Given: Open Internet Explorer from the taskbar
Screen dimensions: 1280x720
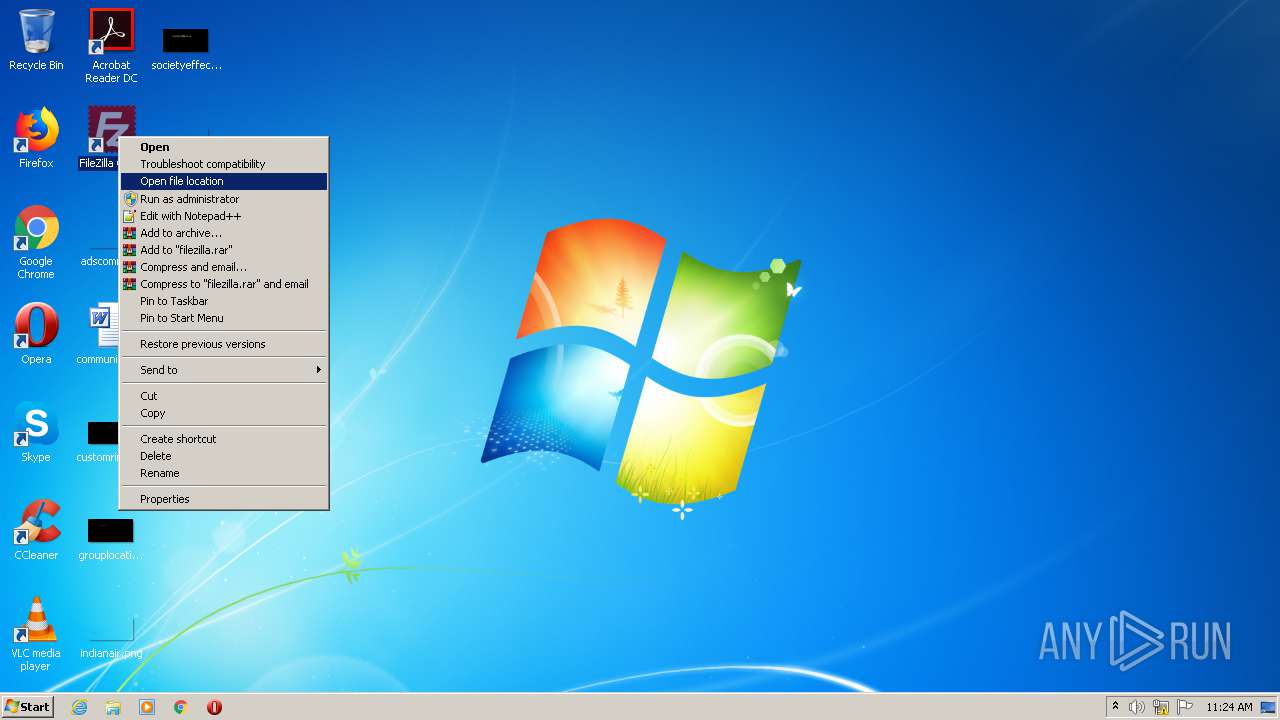Looking at the screenshot, I should point(79,707).
